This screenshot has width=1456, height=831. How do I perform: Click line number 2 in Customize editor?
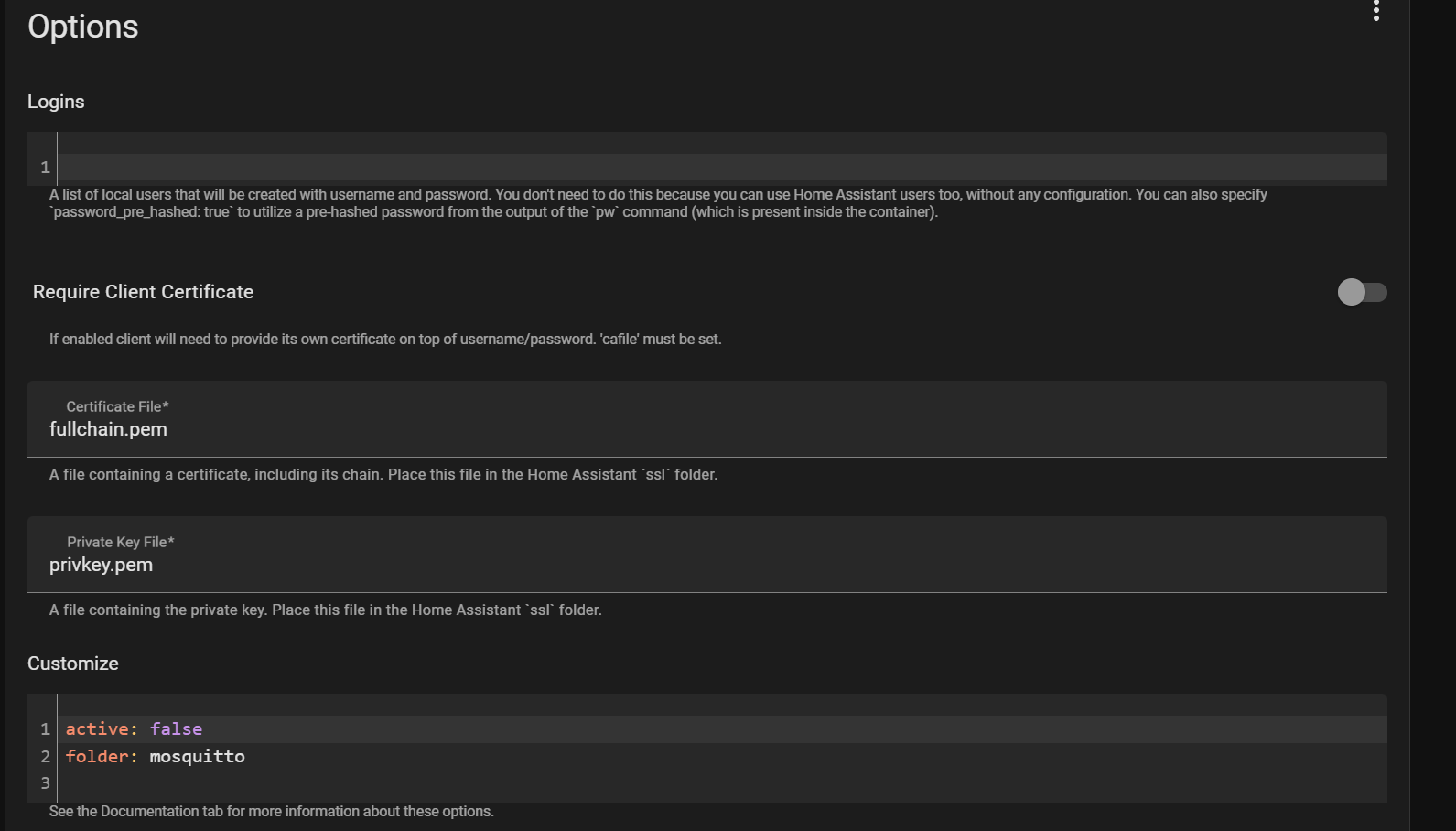(45, 757)
